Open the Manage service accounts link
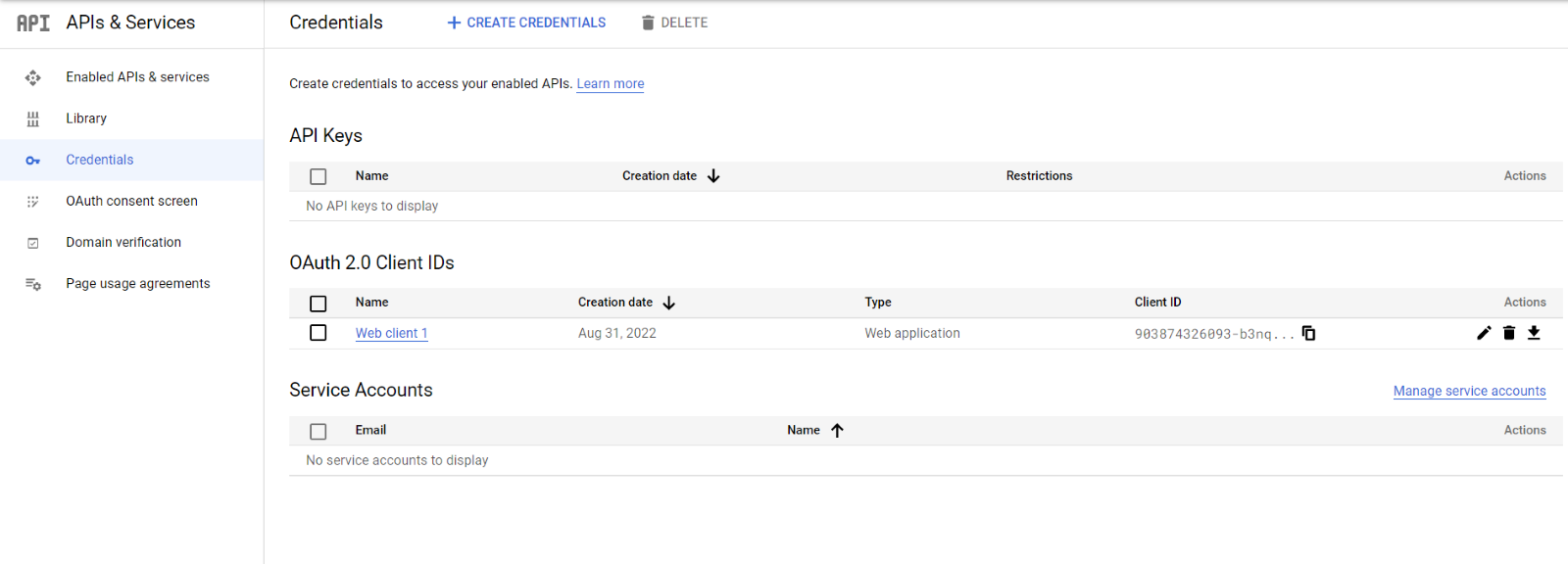The image size is (1568, 564). (1469, 391)
